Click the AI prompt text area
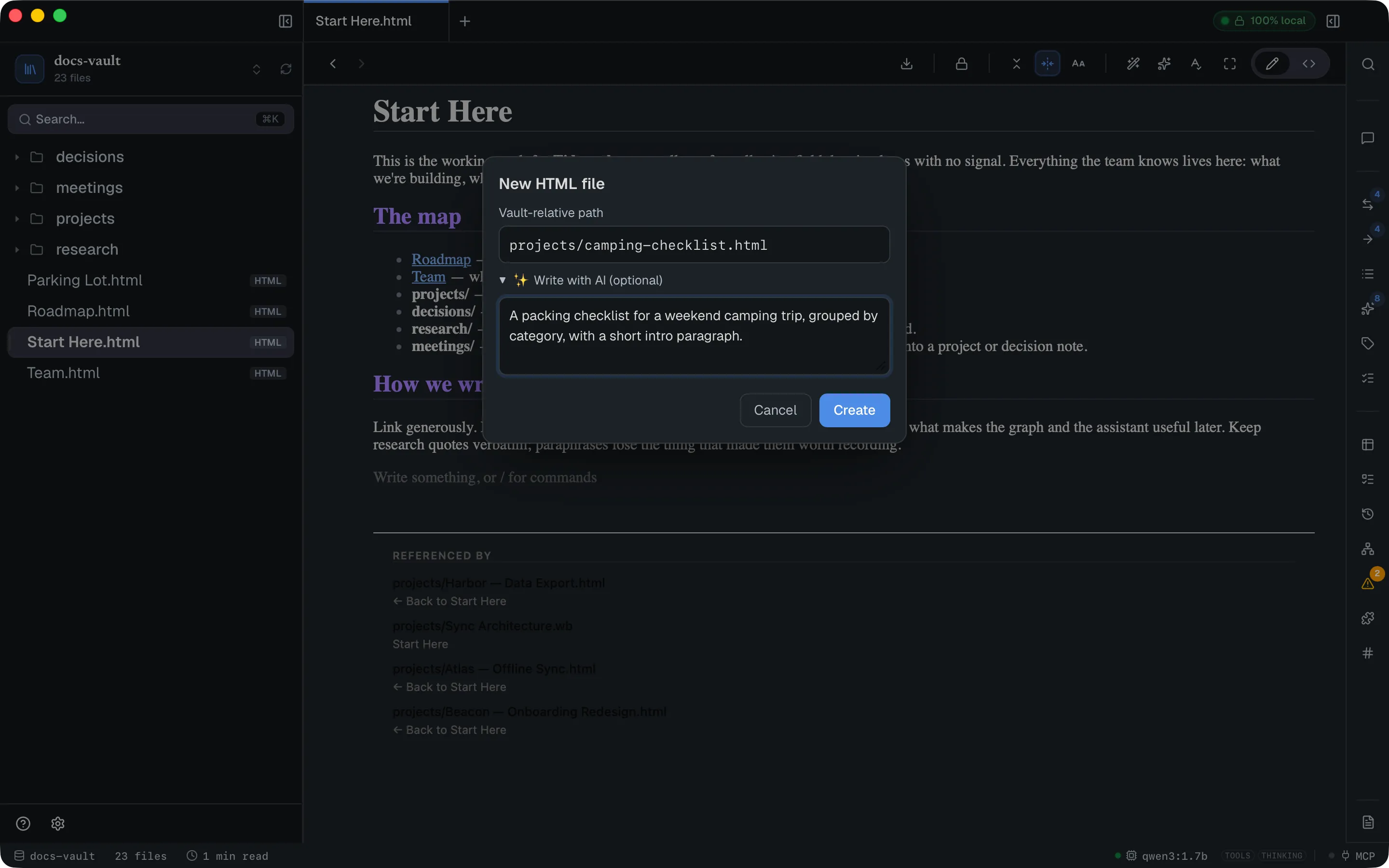Image resolution: width=1389 pixels, height=868 pixels. tap(694, 335)
